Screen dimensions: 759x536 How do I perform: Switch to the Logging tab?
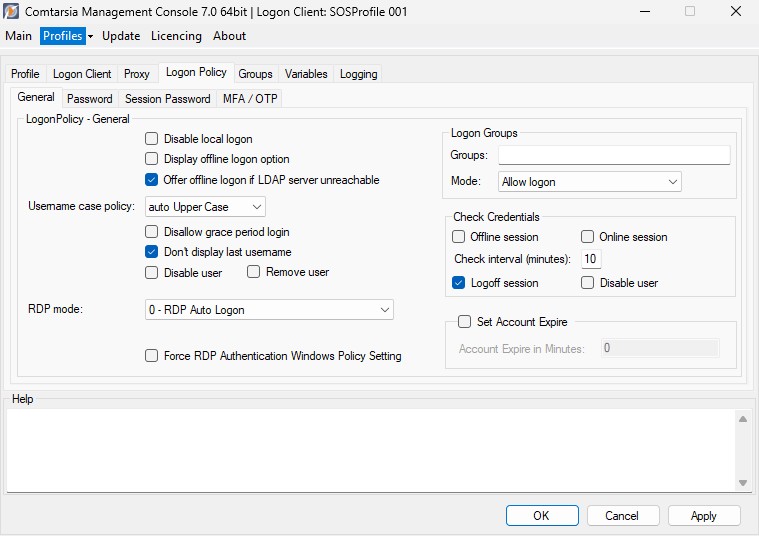358,74
